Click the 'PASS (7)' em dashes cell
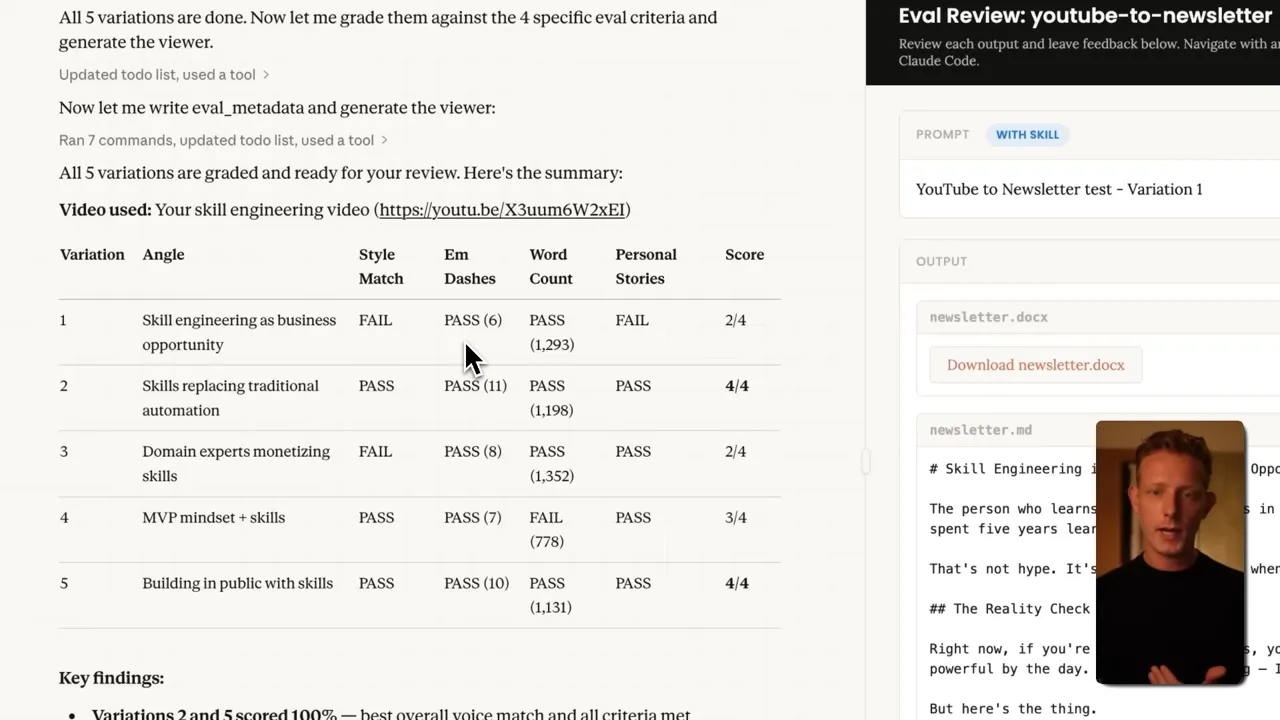Image resolution: width=1280 pixels, height=720 pixels. point(472,518)
